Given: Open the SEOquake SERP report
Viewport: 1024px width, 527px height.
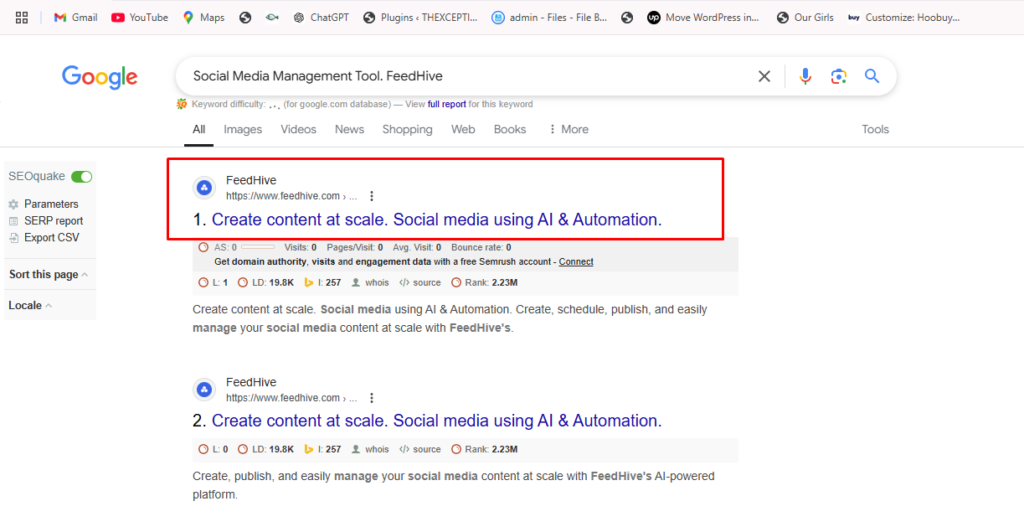Looking at the screenshot, I should tap(46, 221).
